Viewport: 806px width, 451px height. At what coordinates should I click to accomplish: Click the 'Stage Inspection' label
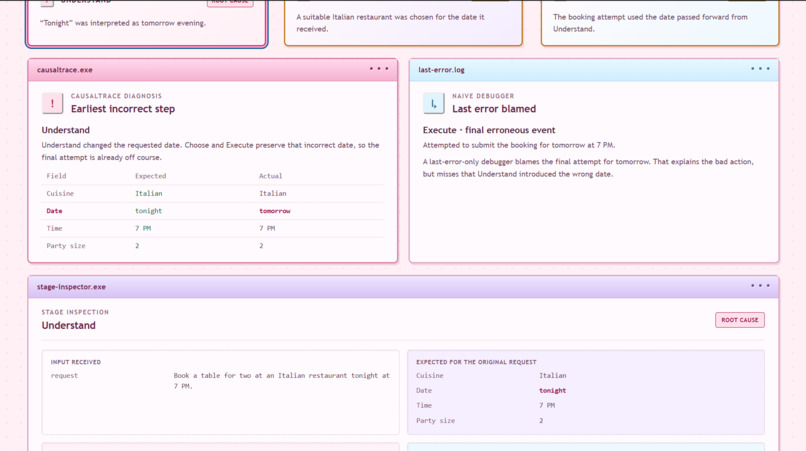click(x=75, y=312)
